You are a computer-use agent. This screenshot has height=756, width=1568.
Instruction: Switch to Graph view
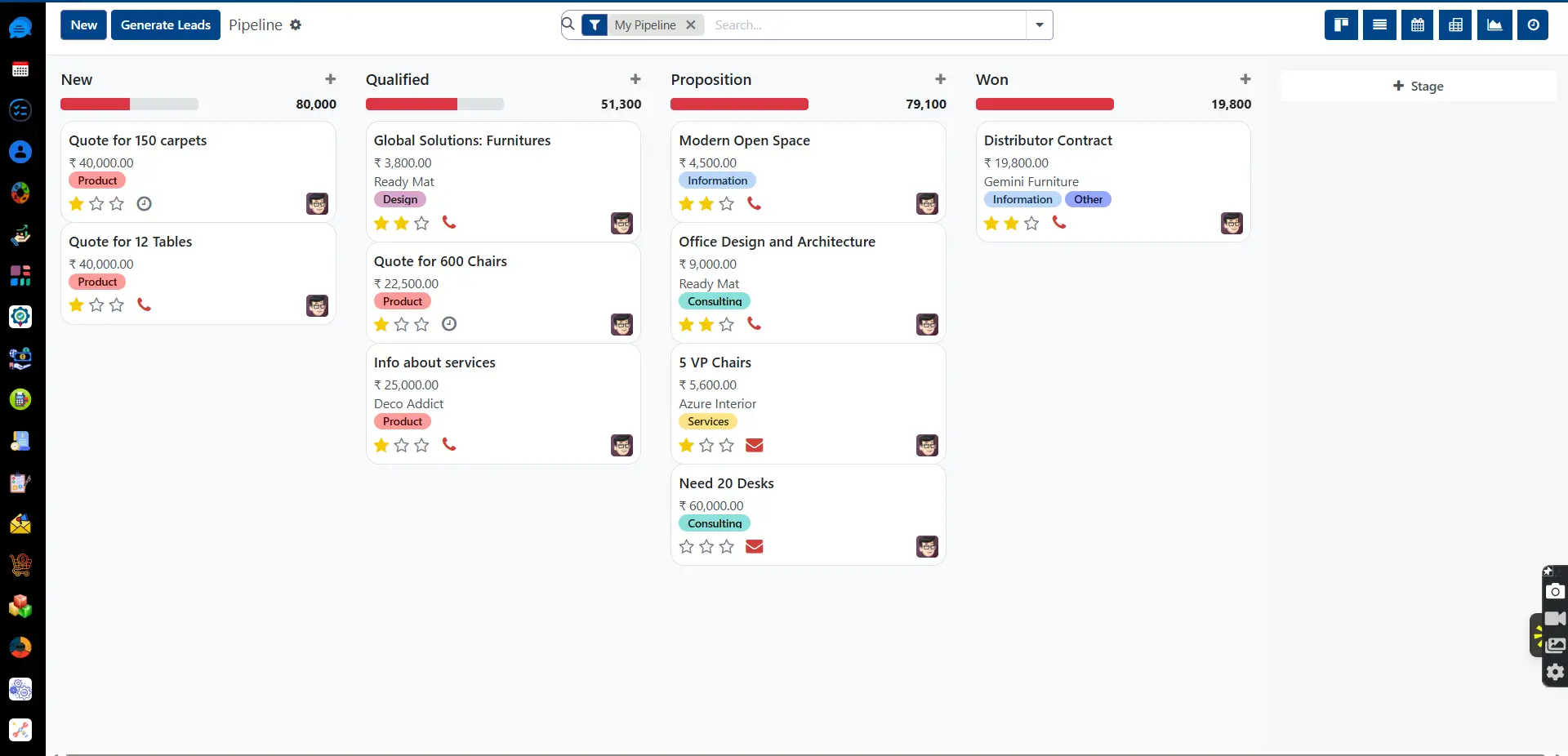[1494, 24]
